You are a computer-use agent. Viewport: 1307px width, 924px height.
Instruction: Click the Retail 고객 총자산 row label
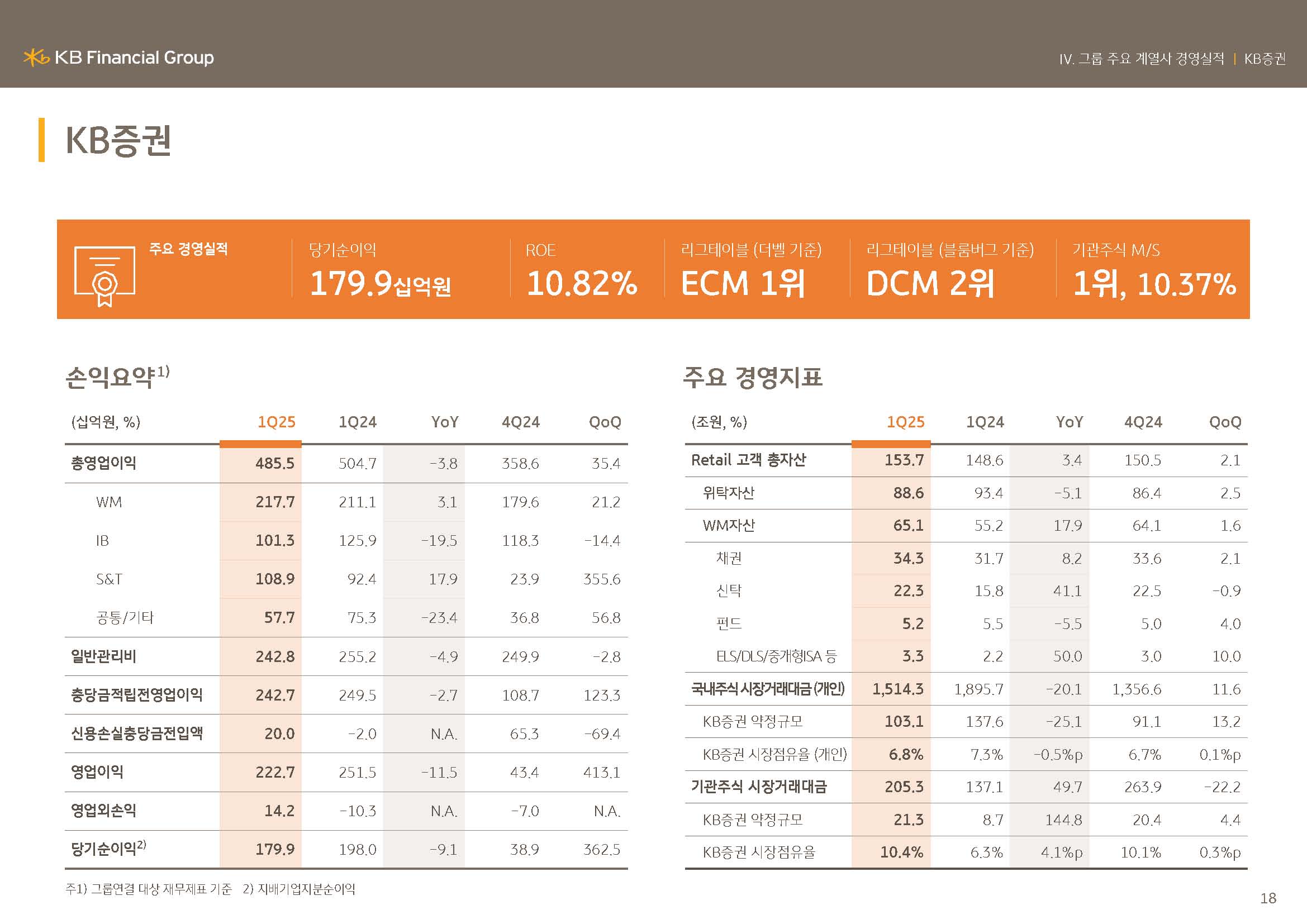(748, 460)
